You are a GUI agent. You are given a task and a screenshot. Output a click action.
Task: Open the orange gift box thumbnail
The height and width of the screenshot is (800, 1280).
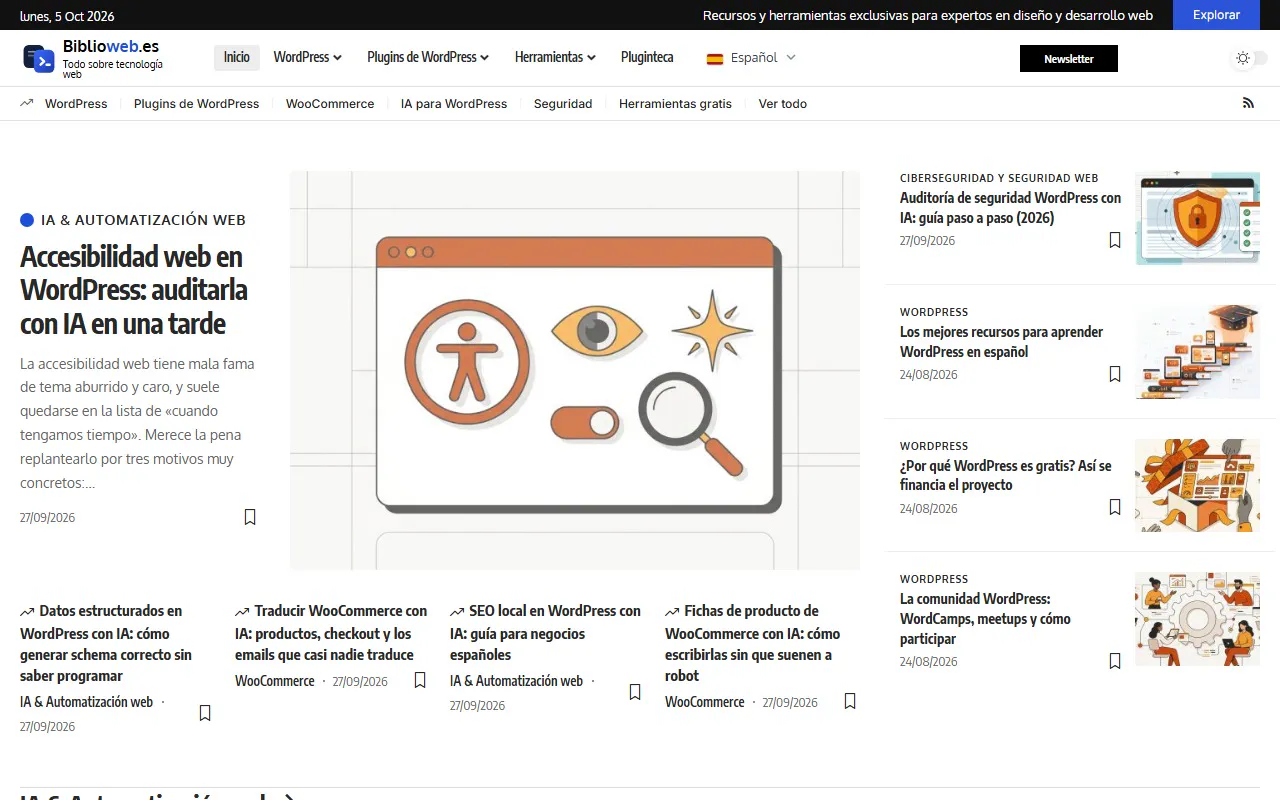pos(1197,485)
